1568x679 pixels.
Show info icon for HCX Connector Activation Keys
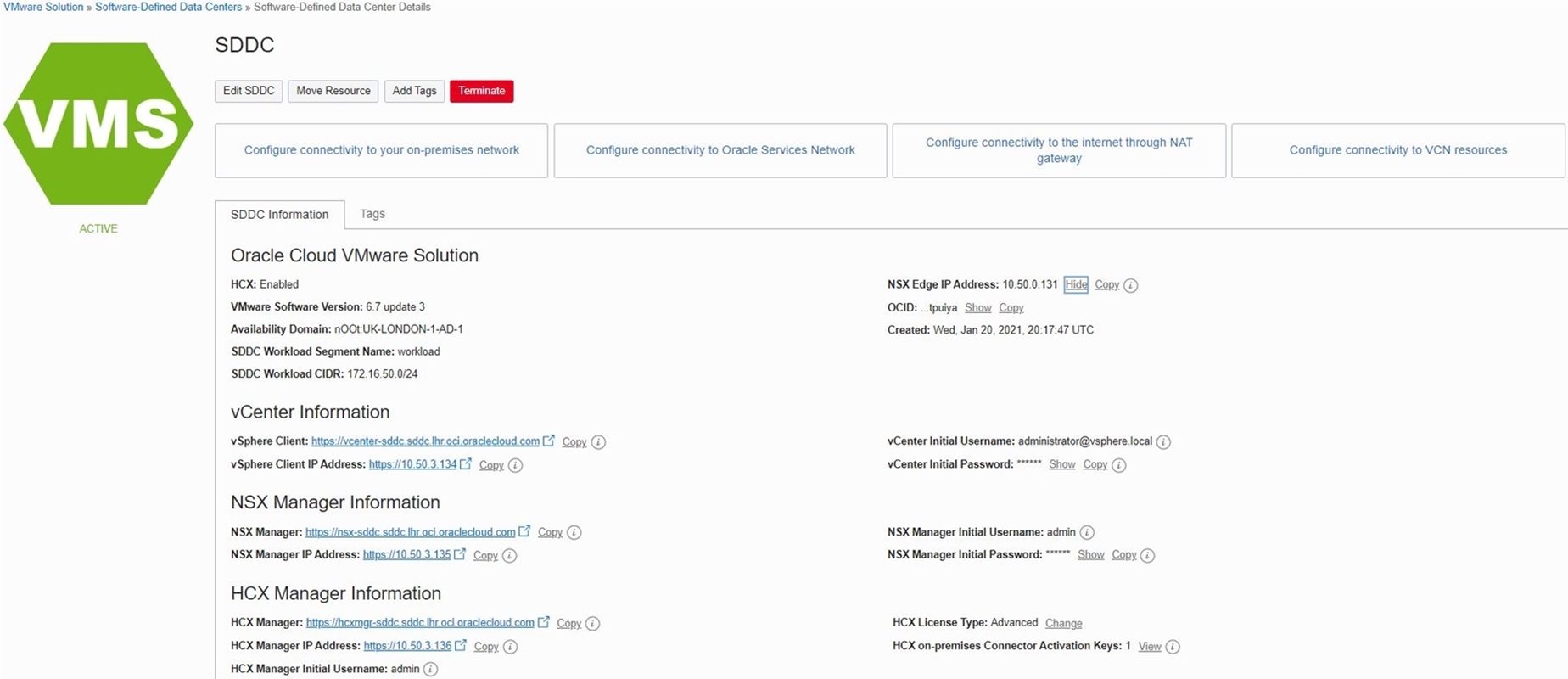pyautogui.click(x=1173, y=647)
